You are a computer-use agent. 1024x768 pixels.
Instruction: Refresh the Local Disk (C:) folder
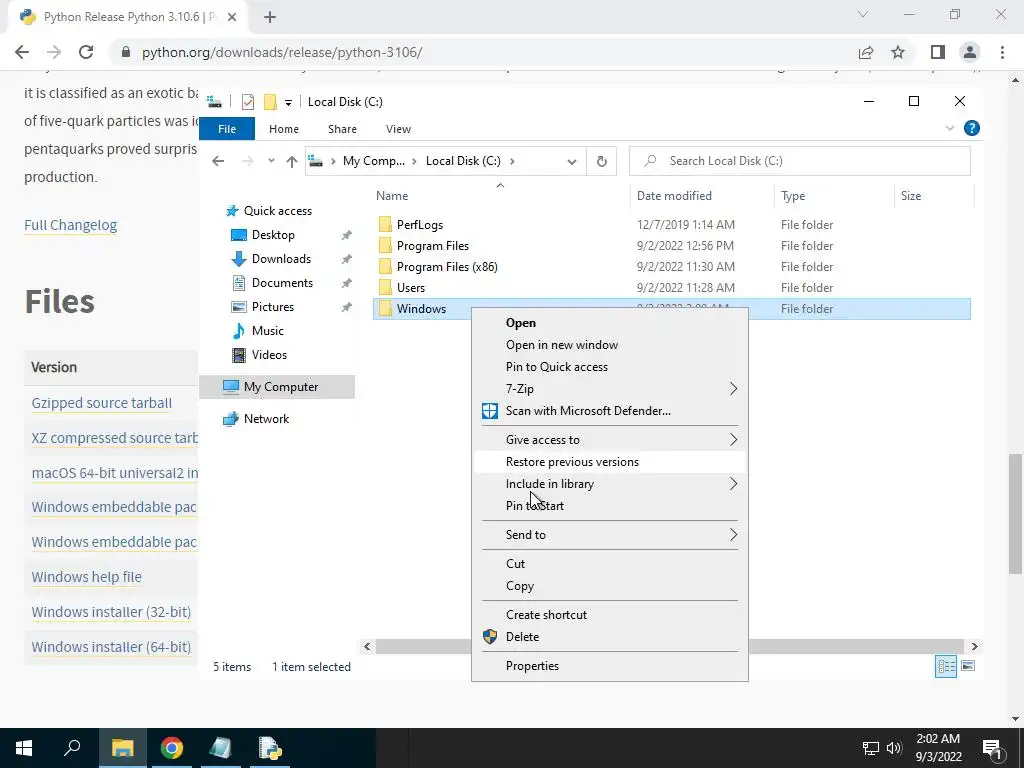pos(601,161)
